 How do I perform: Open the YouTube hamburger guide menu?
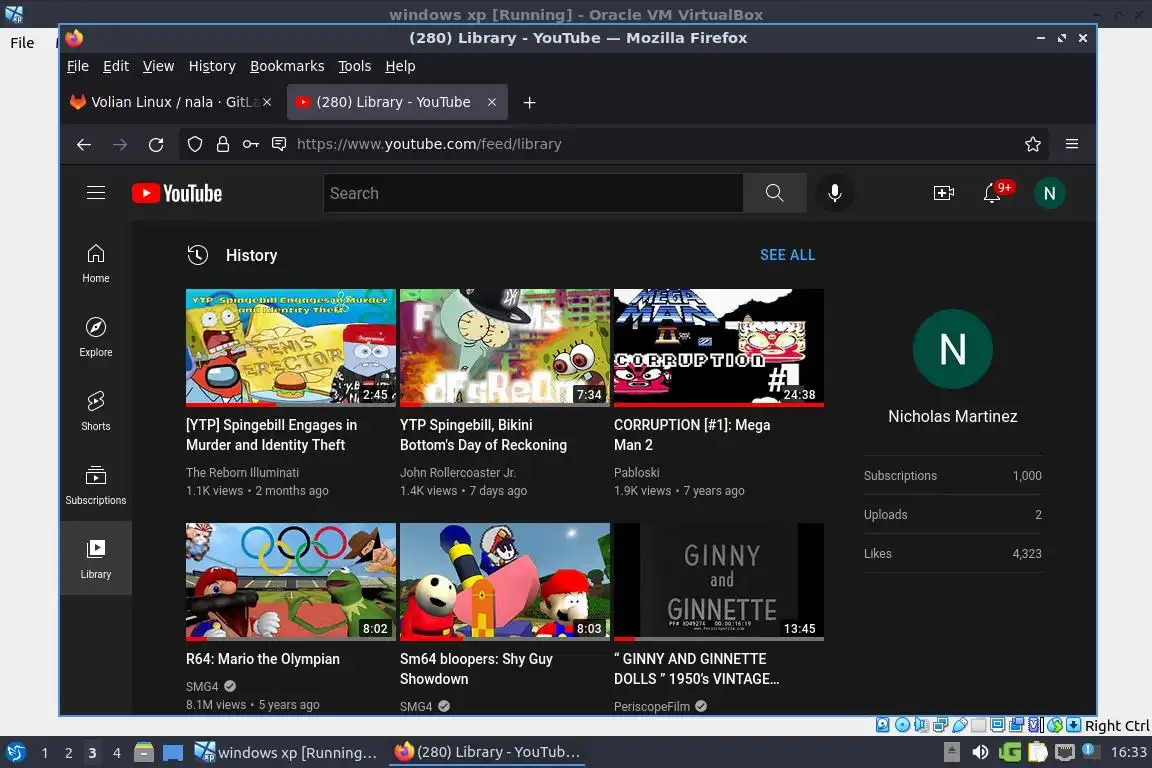pos(96,193)
